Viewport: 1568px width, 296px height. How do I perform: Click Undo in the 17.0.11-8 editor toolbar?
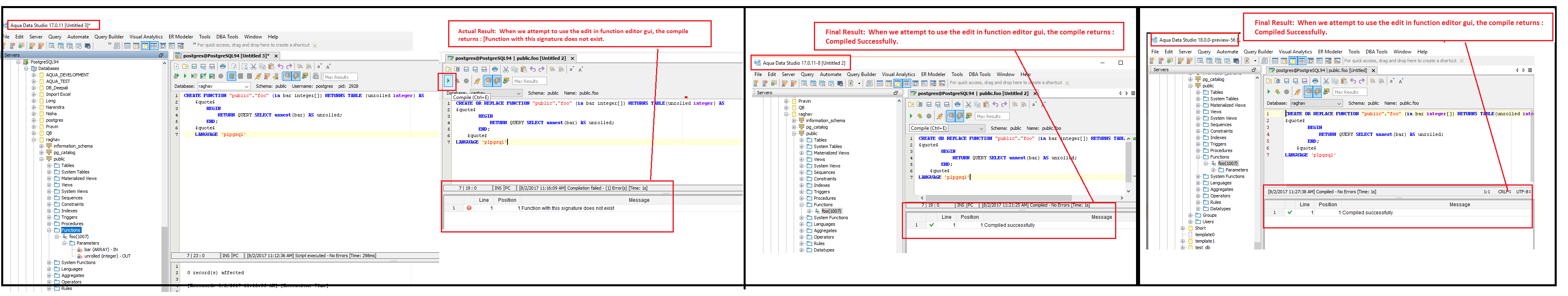click(x=995, y=105)
